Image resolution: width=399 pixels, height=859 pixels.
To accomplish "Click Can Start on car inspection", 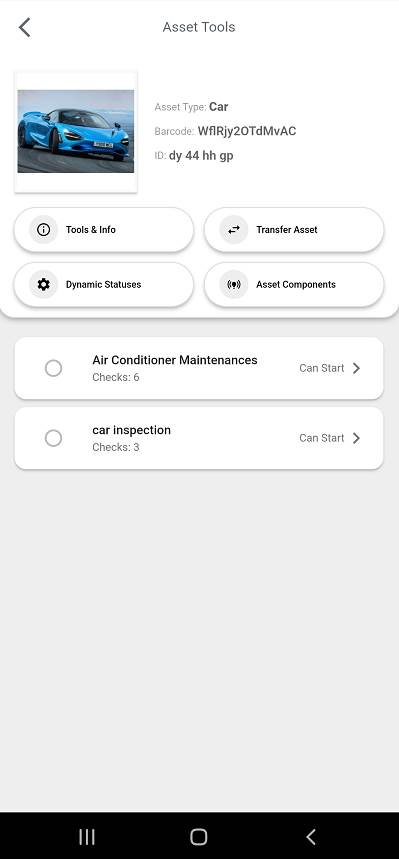I will pos(322,438).
